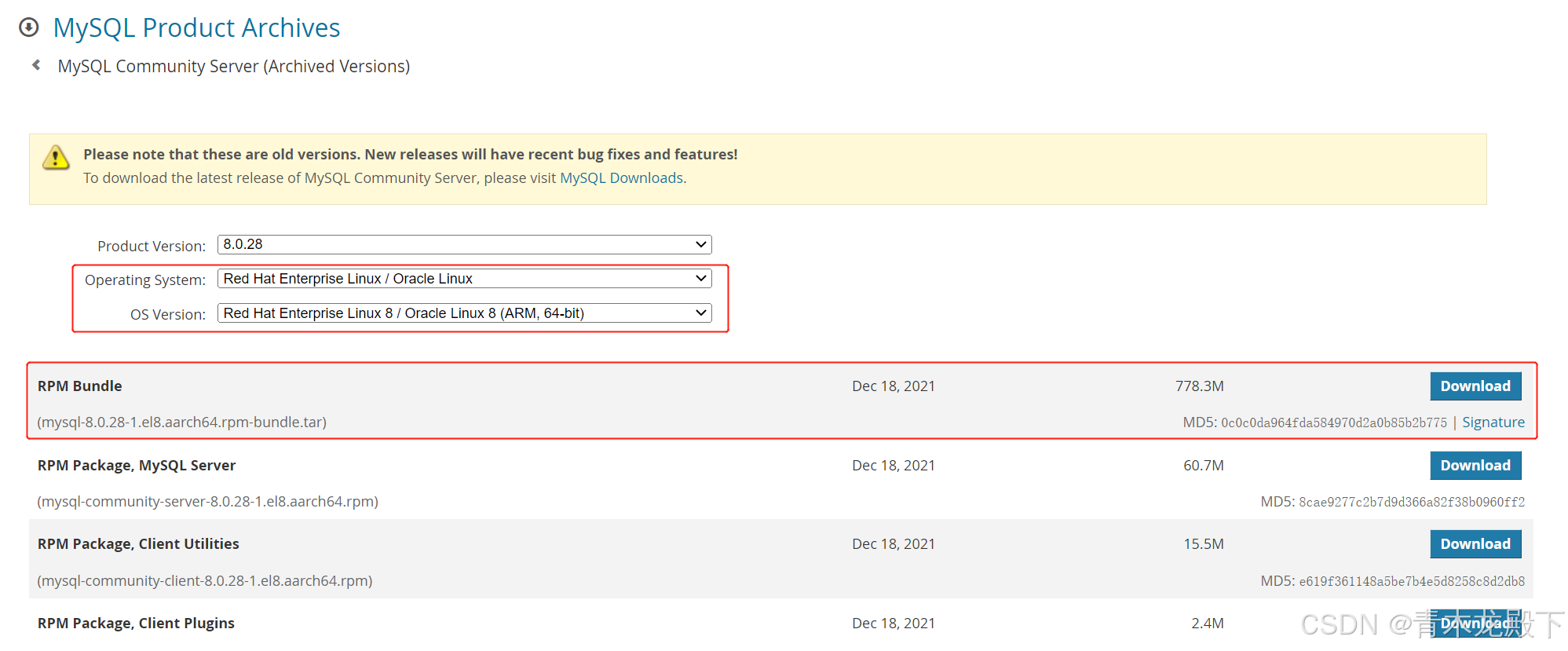Select MD5 hash of RPM Bundle

(x=1334, y=423)
